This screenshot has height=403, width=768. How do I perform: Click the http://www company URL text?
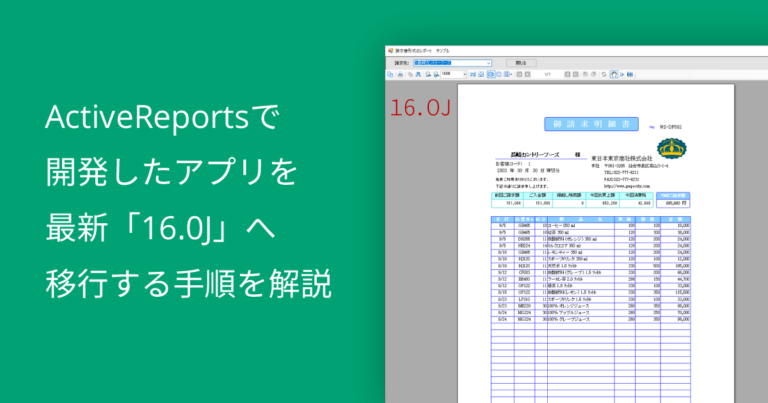point(627,186)
